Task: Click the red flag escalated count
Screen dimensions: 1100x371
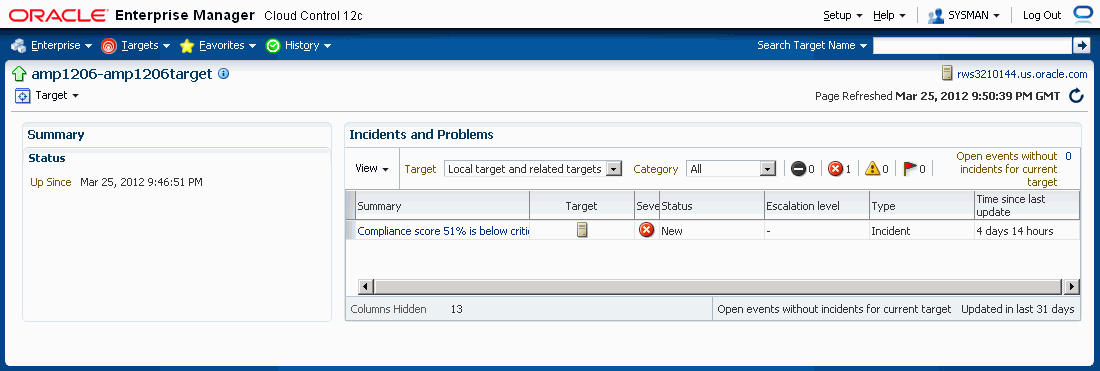Action: (x=914, y=168)
